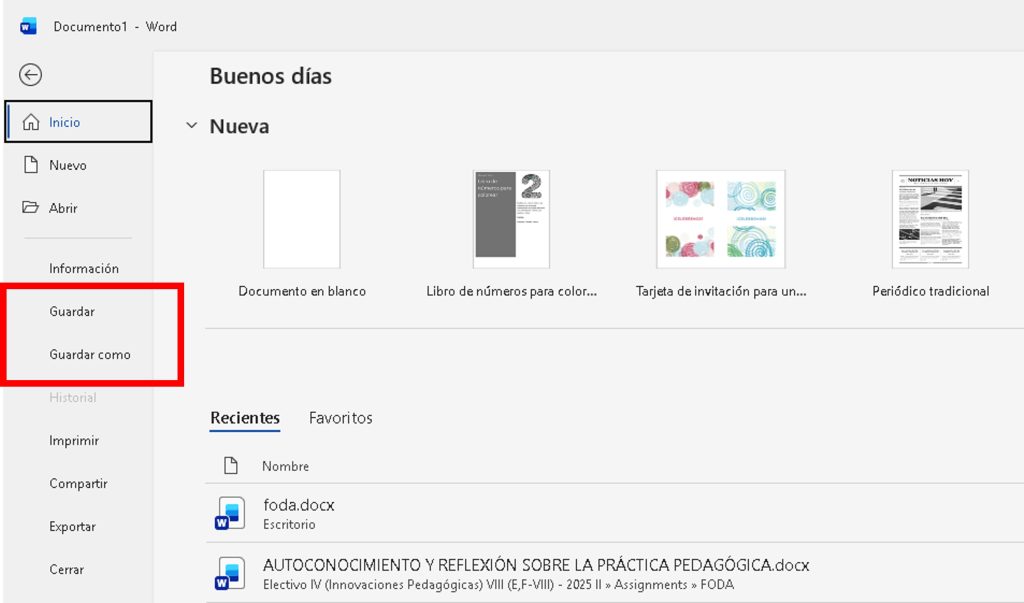Click the Inicio home icon

[x=30, y=122]
